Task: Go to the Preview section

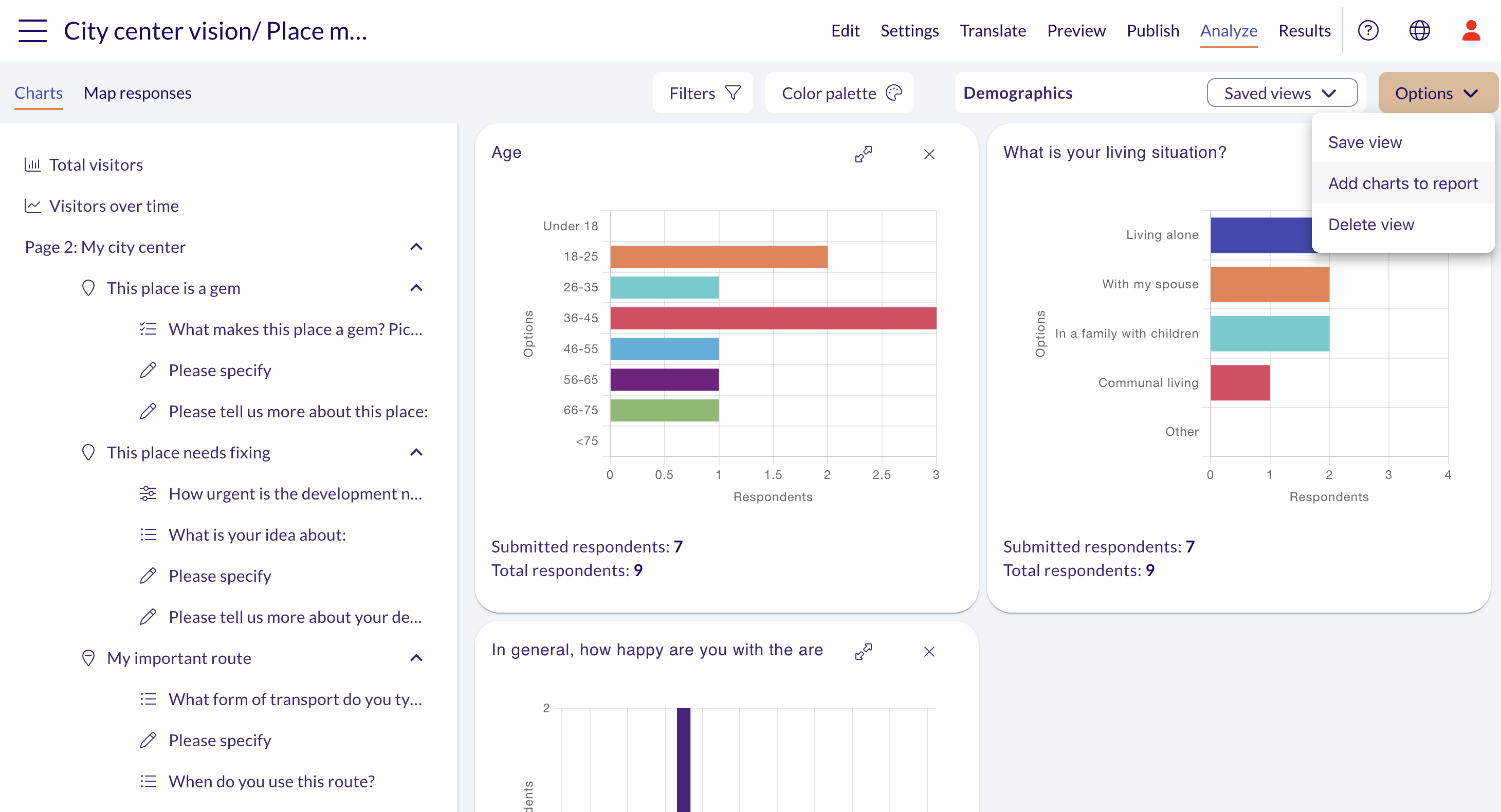Action: pyautogui.click(x=1076, y=30)
